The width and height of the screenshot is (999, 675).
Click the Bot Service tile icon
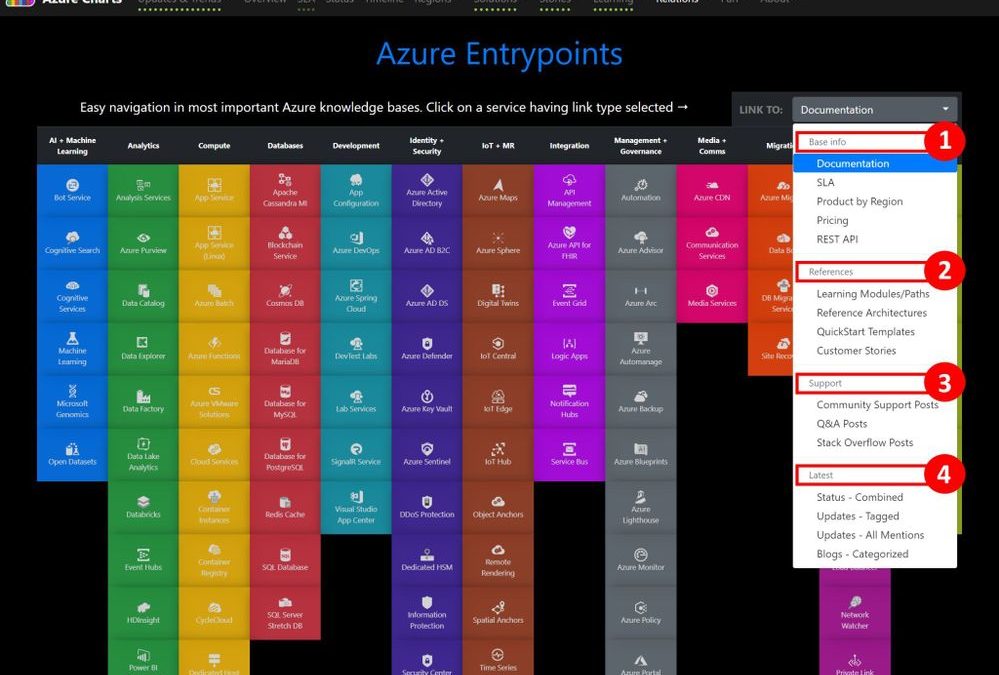click(x=72, y=184)
